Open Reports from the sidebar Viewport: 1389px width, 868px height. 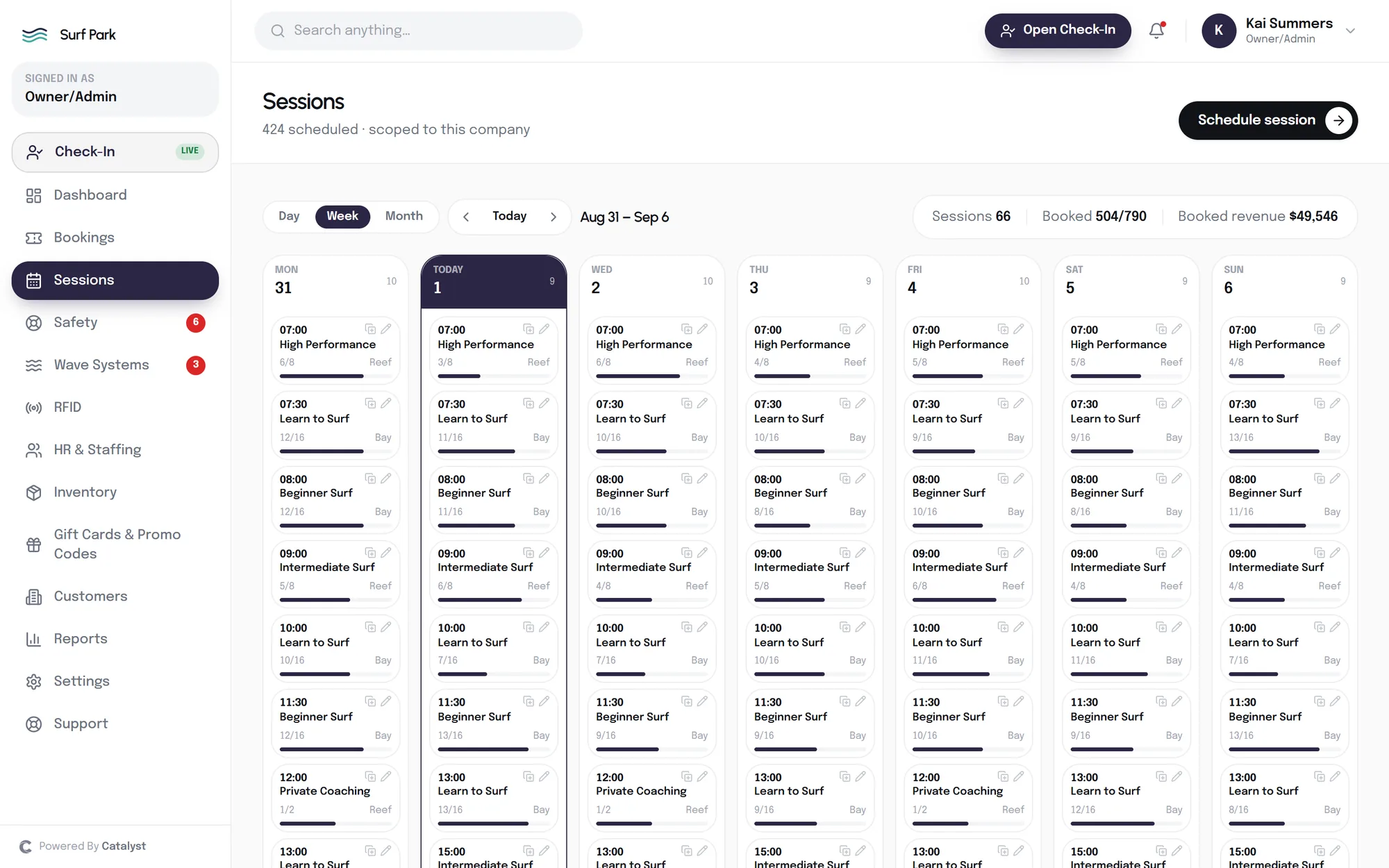115,639
